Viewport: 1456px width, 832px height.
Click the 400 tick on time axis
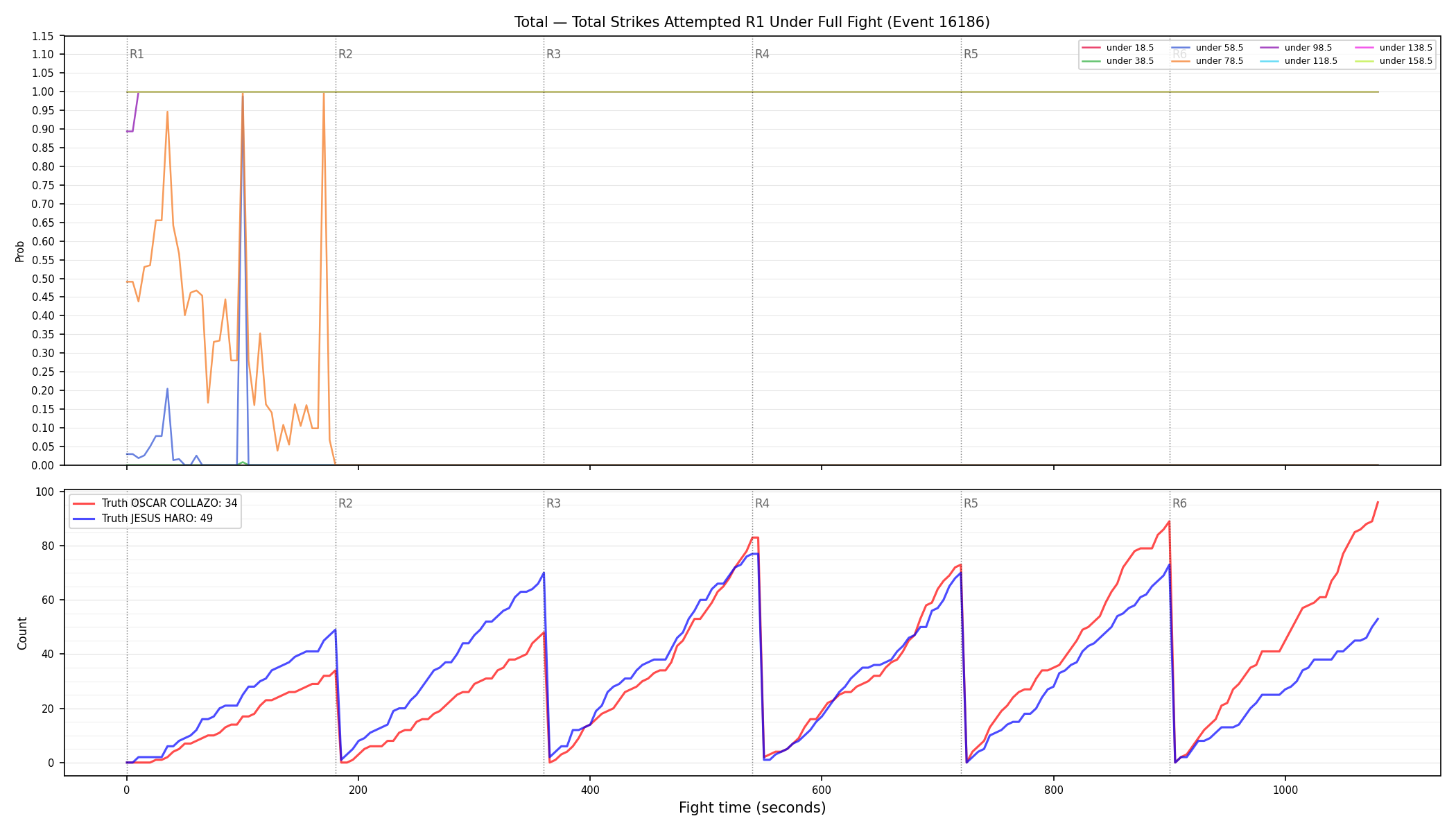[590, 790]
